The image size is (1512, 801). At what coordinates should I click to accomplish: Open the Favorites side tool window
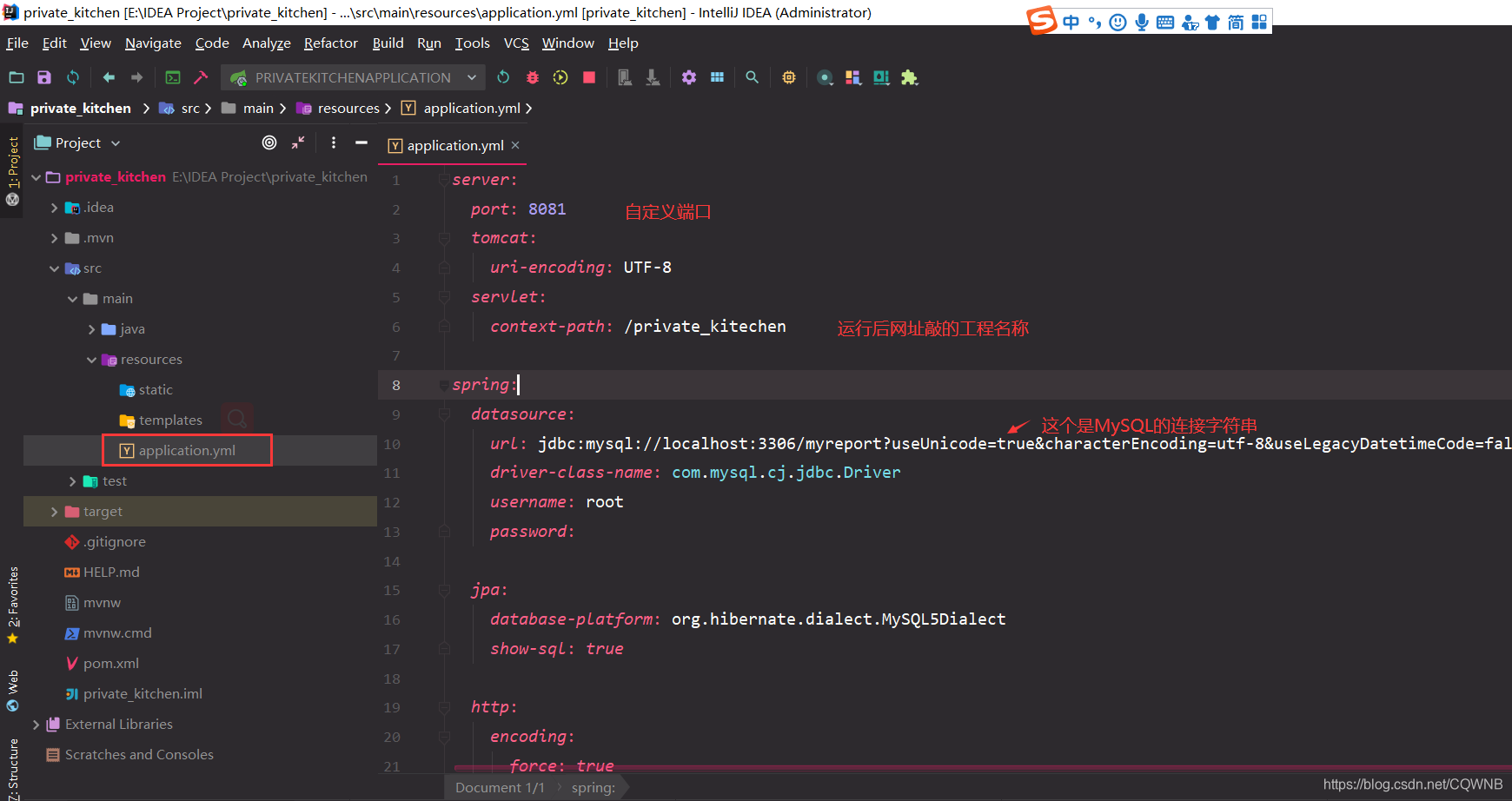(x=12, y=604)
